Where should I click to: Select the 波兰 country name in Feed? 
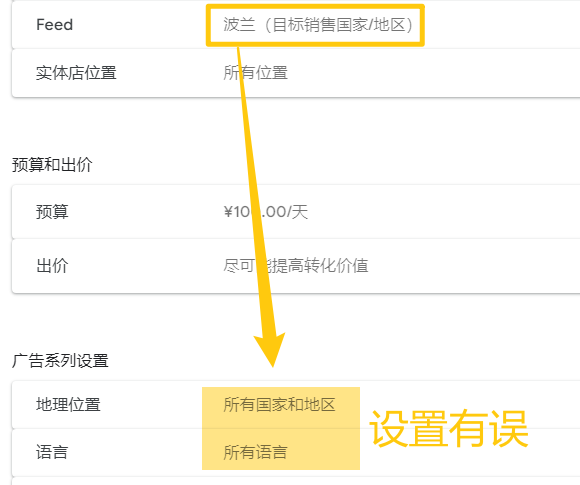[x=239, y=25]
